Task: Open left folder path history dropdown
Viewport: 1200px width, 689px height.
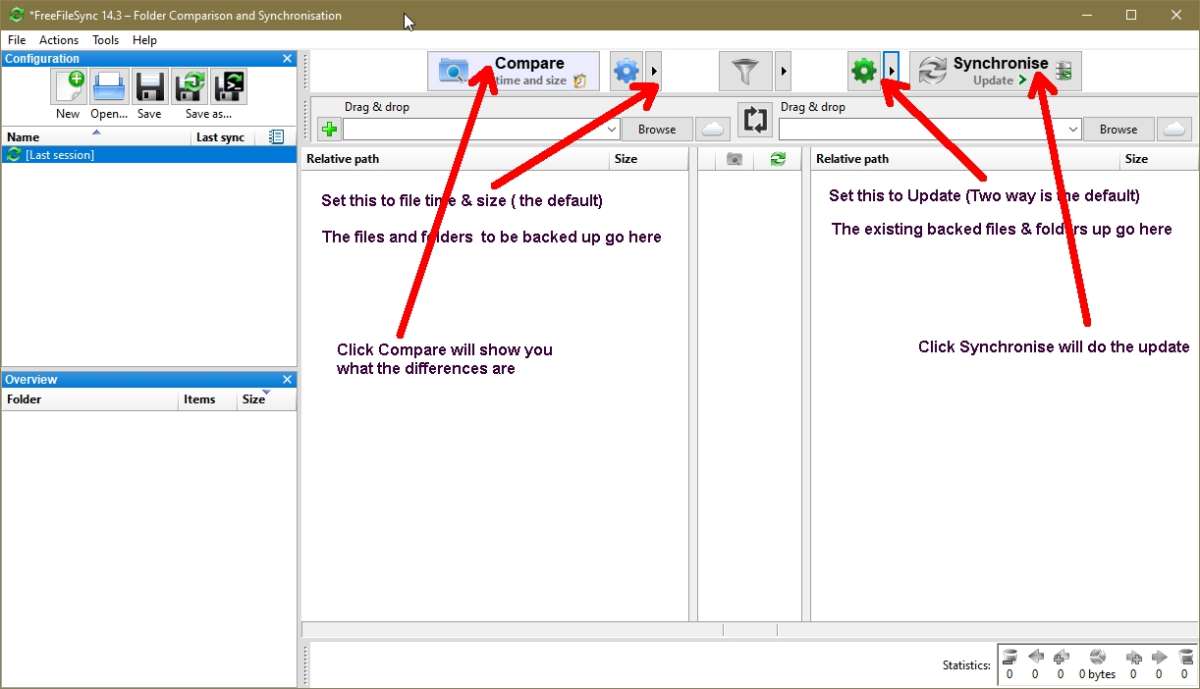Action: coord(611,129)
